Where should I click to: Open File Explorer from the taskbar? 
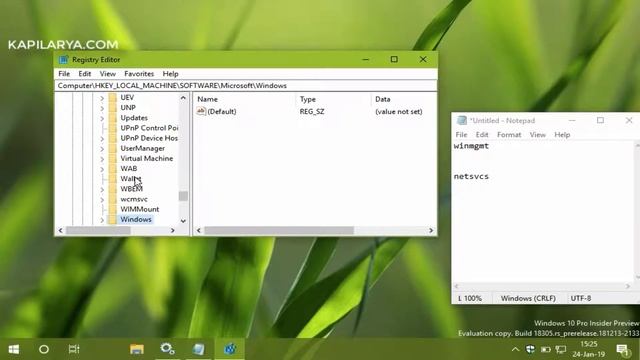tap(137, 349)
